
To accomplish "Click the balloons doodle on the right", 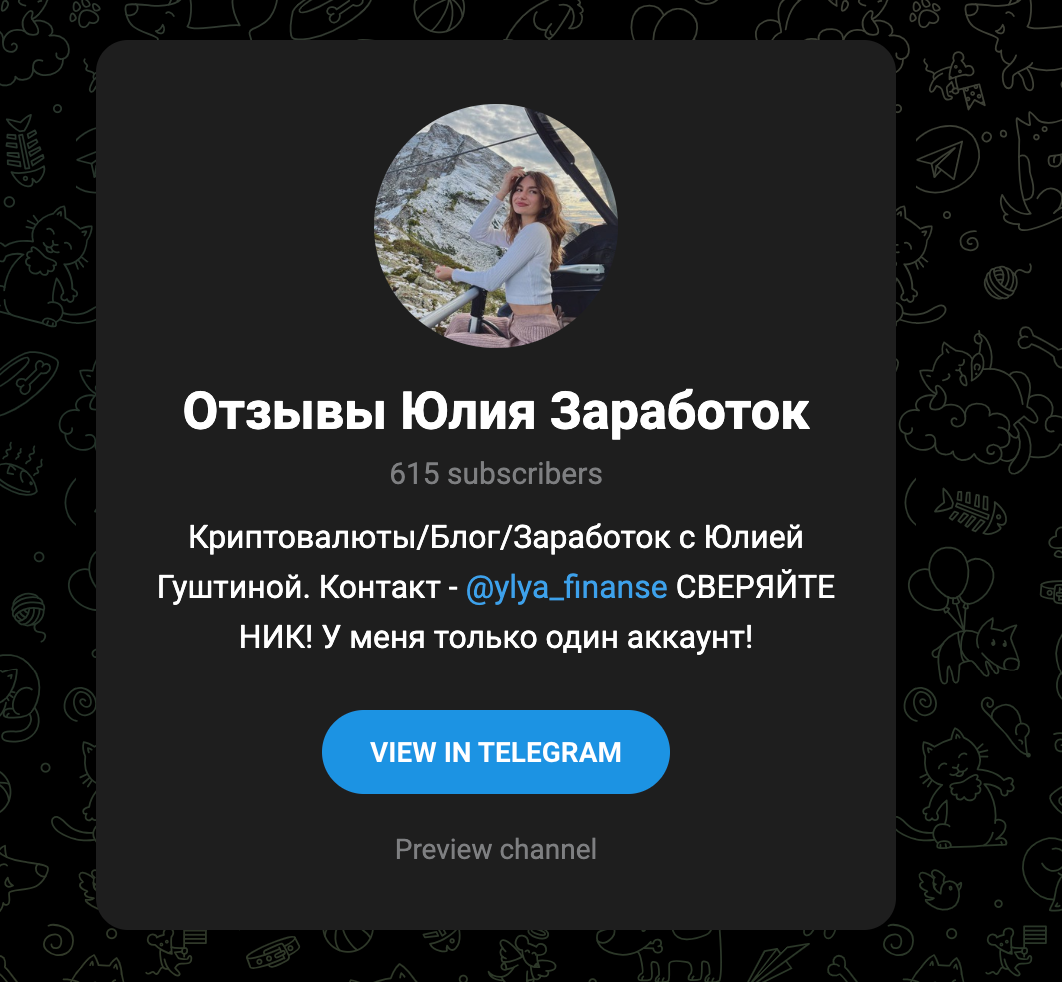I will [x=950, y=582].
